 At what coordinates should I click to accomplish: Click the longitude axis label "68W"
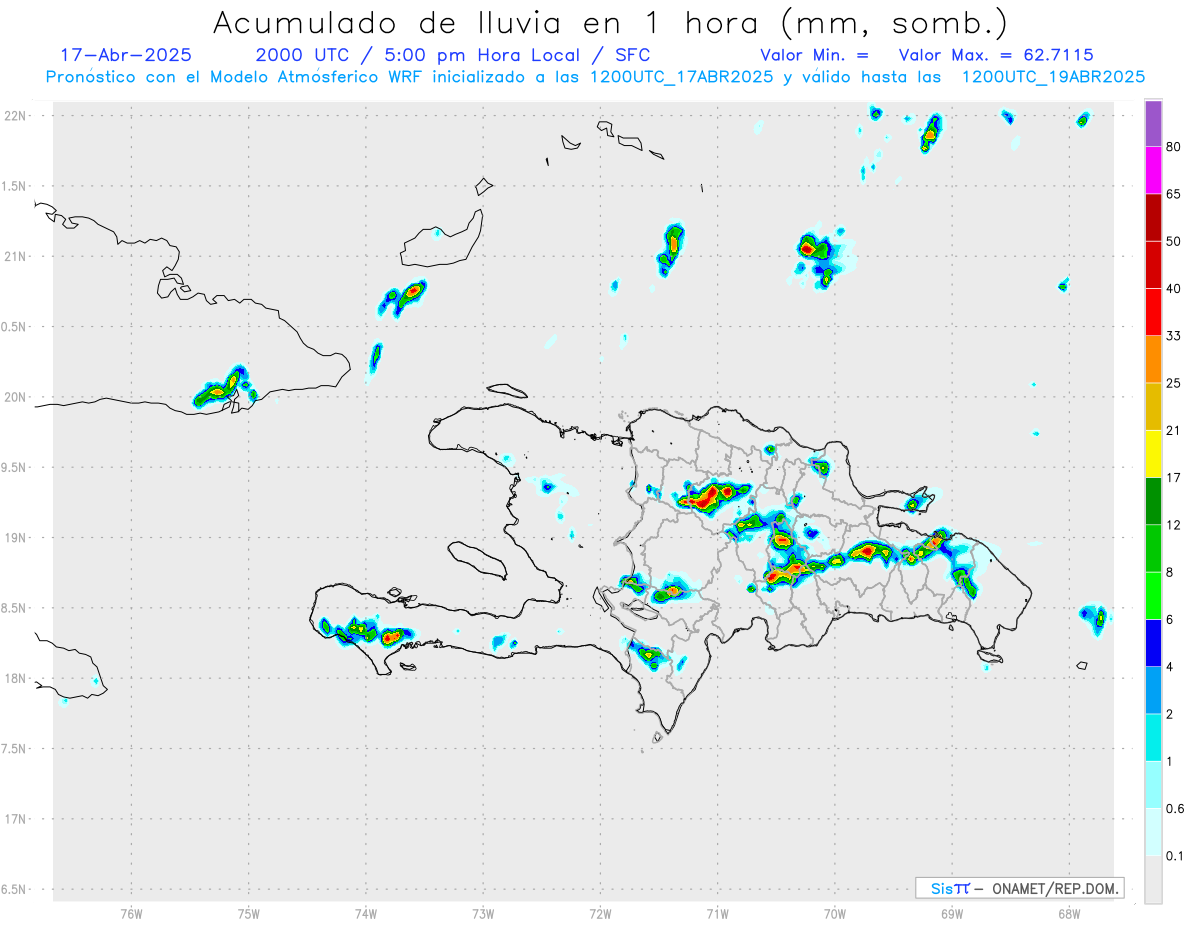click(x=1069, y=914)
